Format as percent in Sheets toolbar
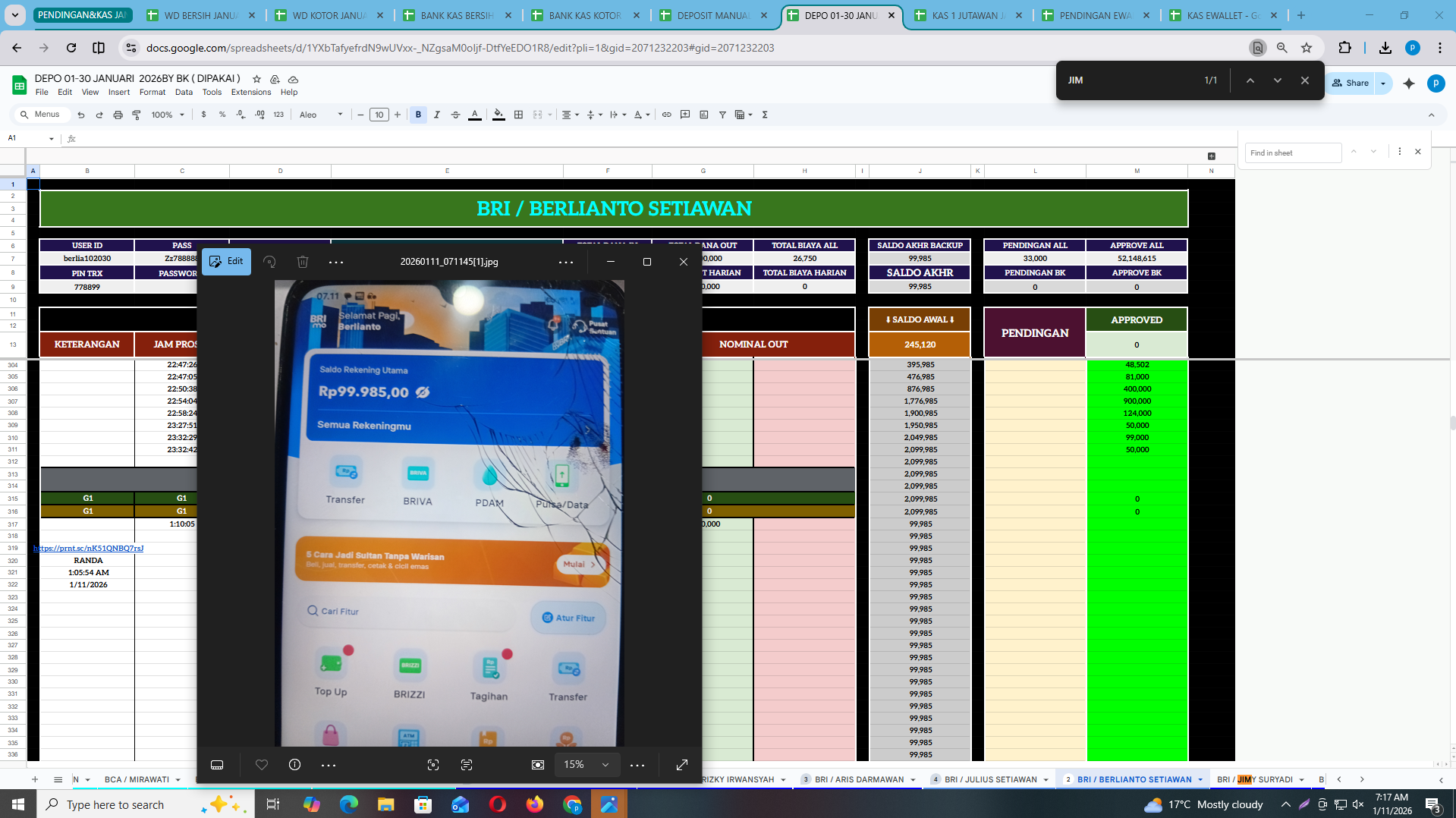Image resolution: width=1456 pixels, height=818 pixels. pyautogui.click(x=222, y=115)
